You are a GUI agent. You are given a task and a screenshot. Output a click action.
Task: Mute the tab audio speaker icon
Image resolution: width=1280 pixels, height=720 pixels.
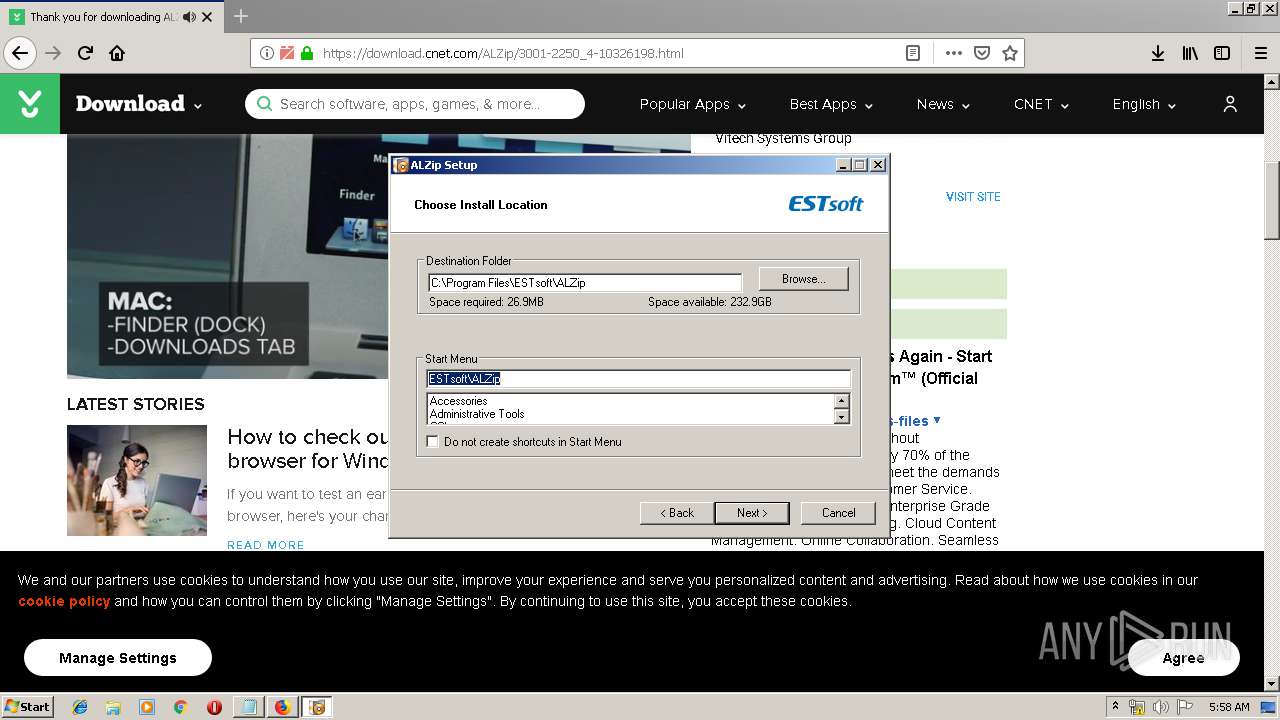pos(189,17)
